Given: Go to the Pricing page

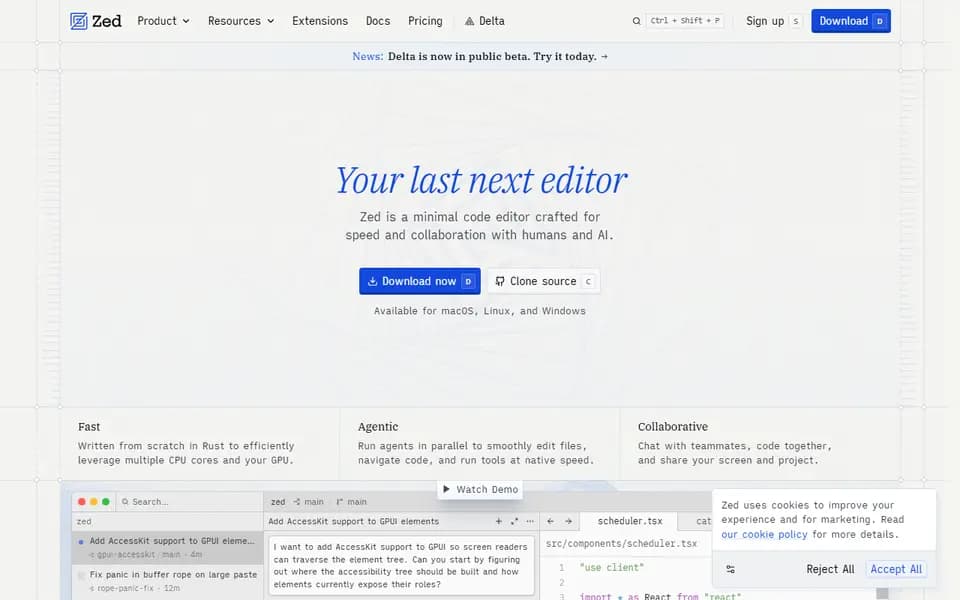Looking at the screenshot, I should click(x=425, y=21).
